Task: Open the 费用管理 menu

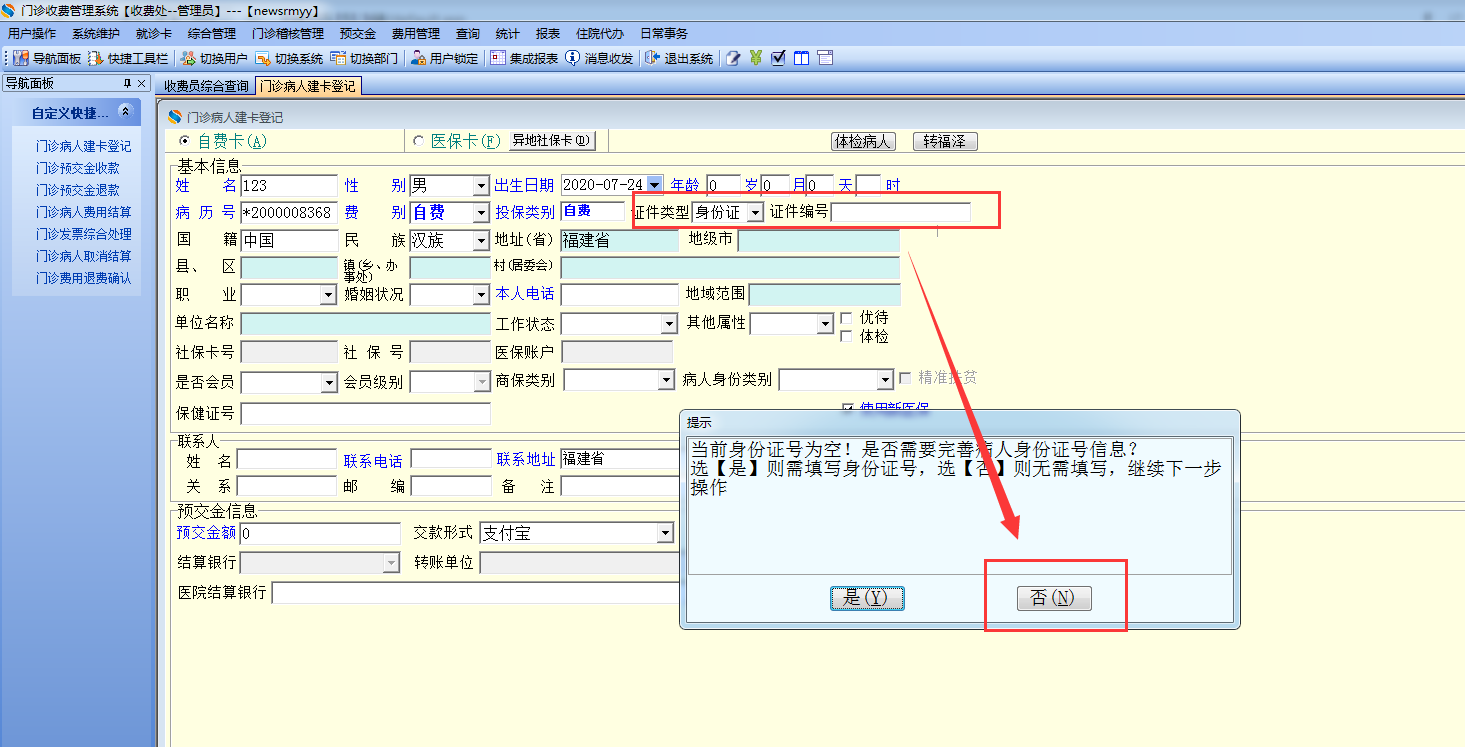Action: [x=416, y=34]
